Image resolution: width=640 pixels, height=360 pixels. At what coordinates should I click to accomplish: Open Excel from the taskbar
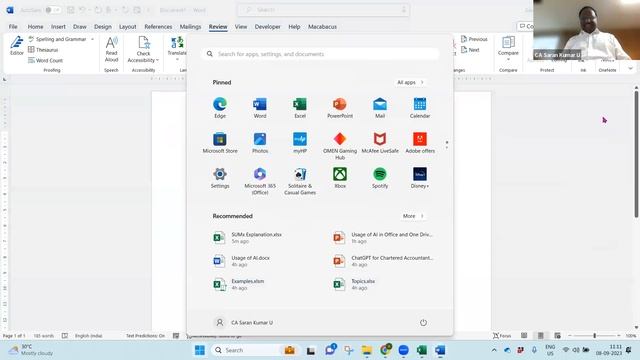[x=422, y=350]
